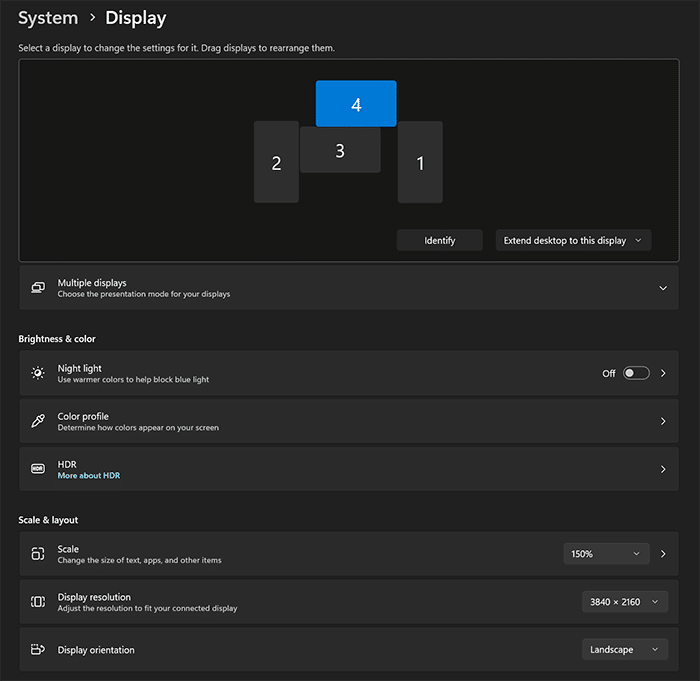The width and height of the screenshot is (700, 681).
Task: Open the Landscape orientation dropdown
Action: [x=624, y=650]
